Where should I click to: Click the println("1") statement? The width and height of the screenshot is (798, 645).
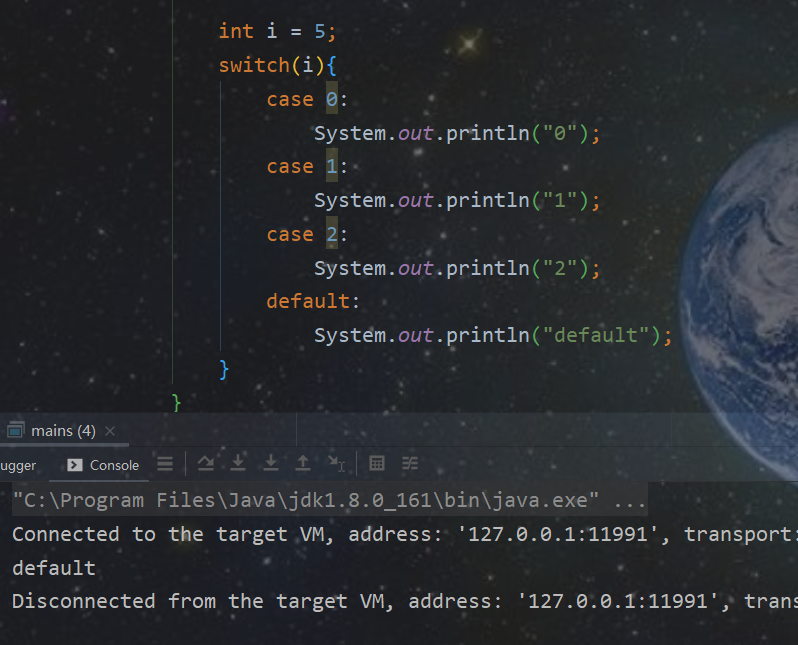coord(457,201)
